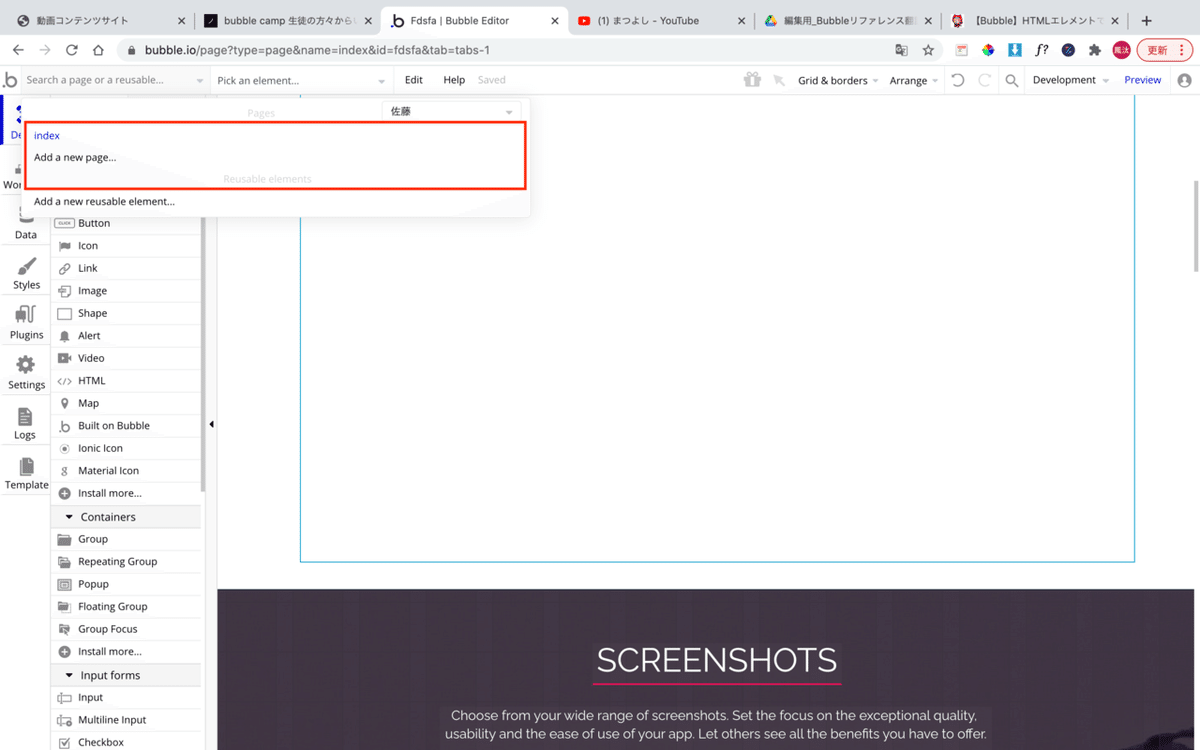
Task: Choose the Icon element with the flag
Action: coord(126,246)
